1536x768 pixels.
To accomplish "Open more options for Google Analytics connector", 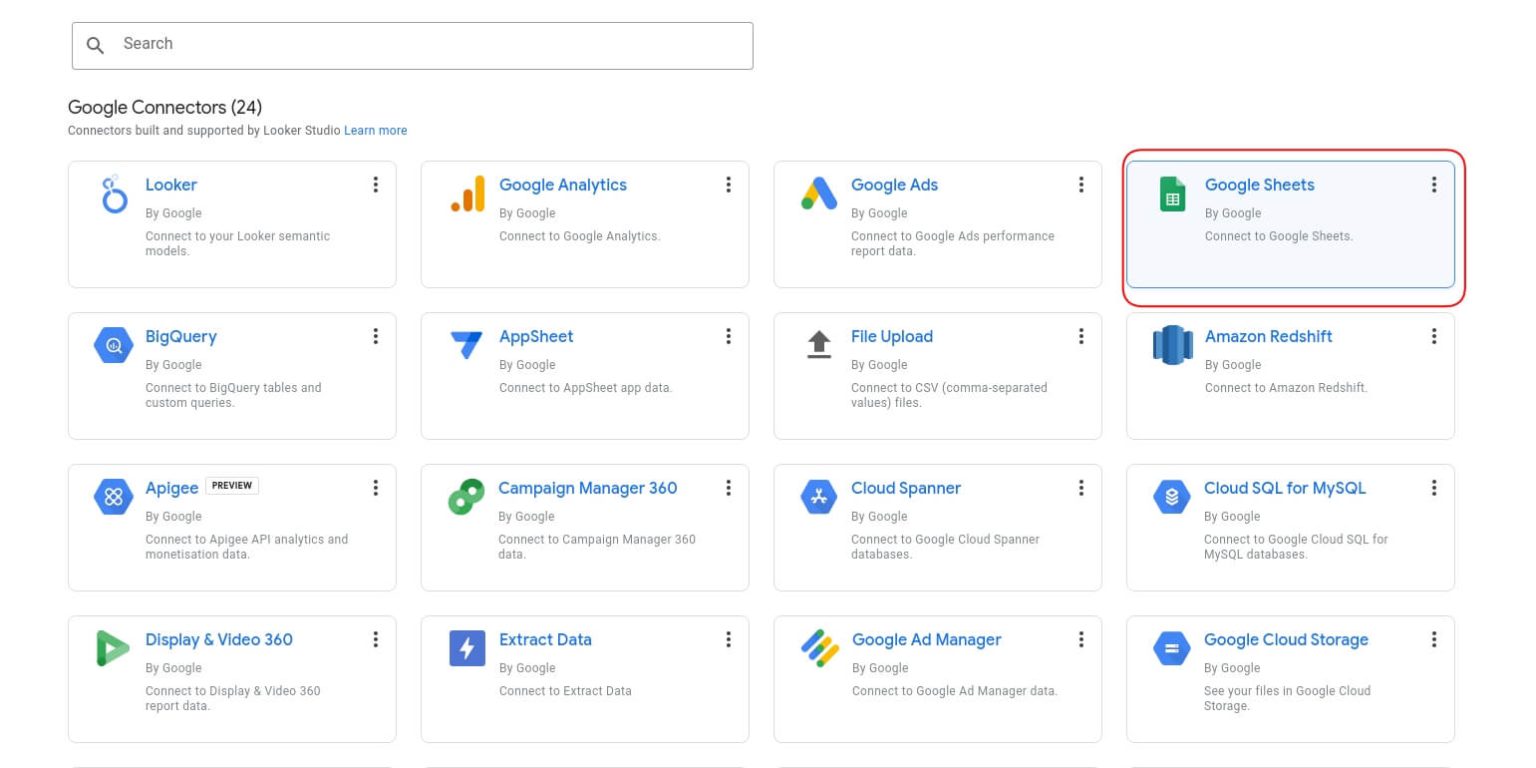I will [x=728, y=185].
